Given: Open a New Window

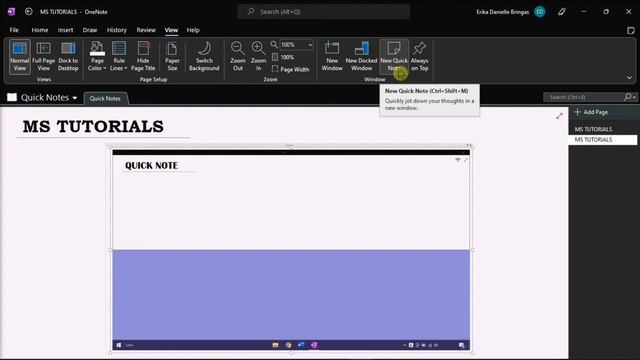Looking at the screenshot, I should (x=332, y=56).
